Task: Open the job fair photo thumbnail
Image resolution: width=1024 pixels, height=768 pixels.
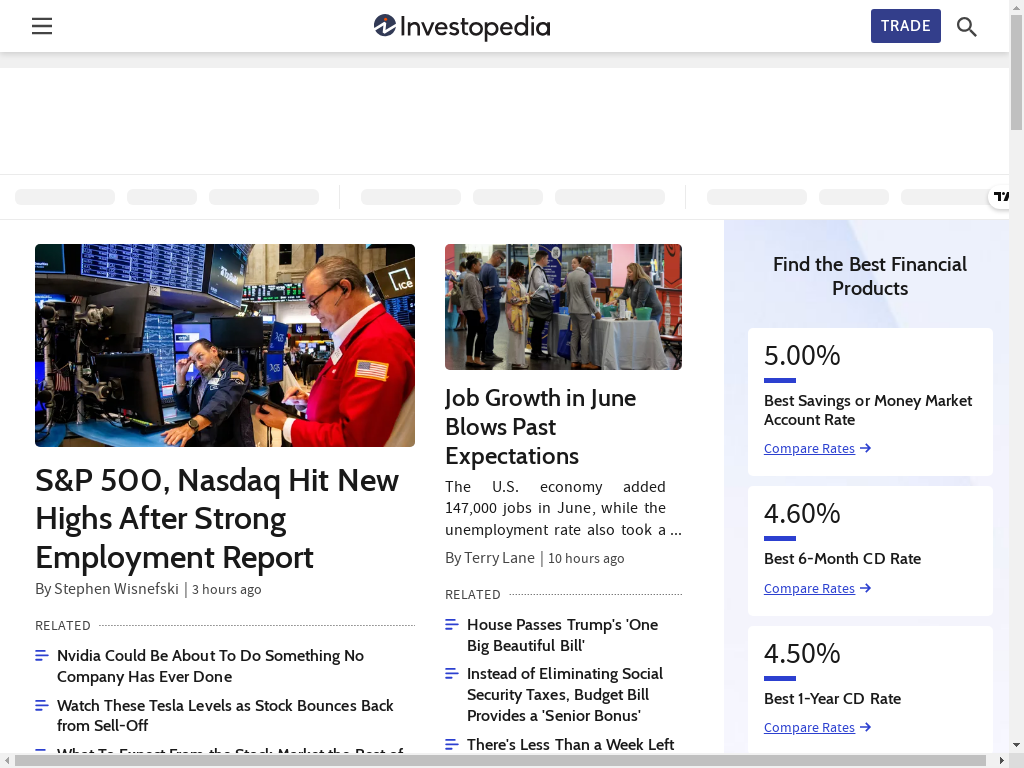Action: [563, 307]
